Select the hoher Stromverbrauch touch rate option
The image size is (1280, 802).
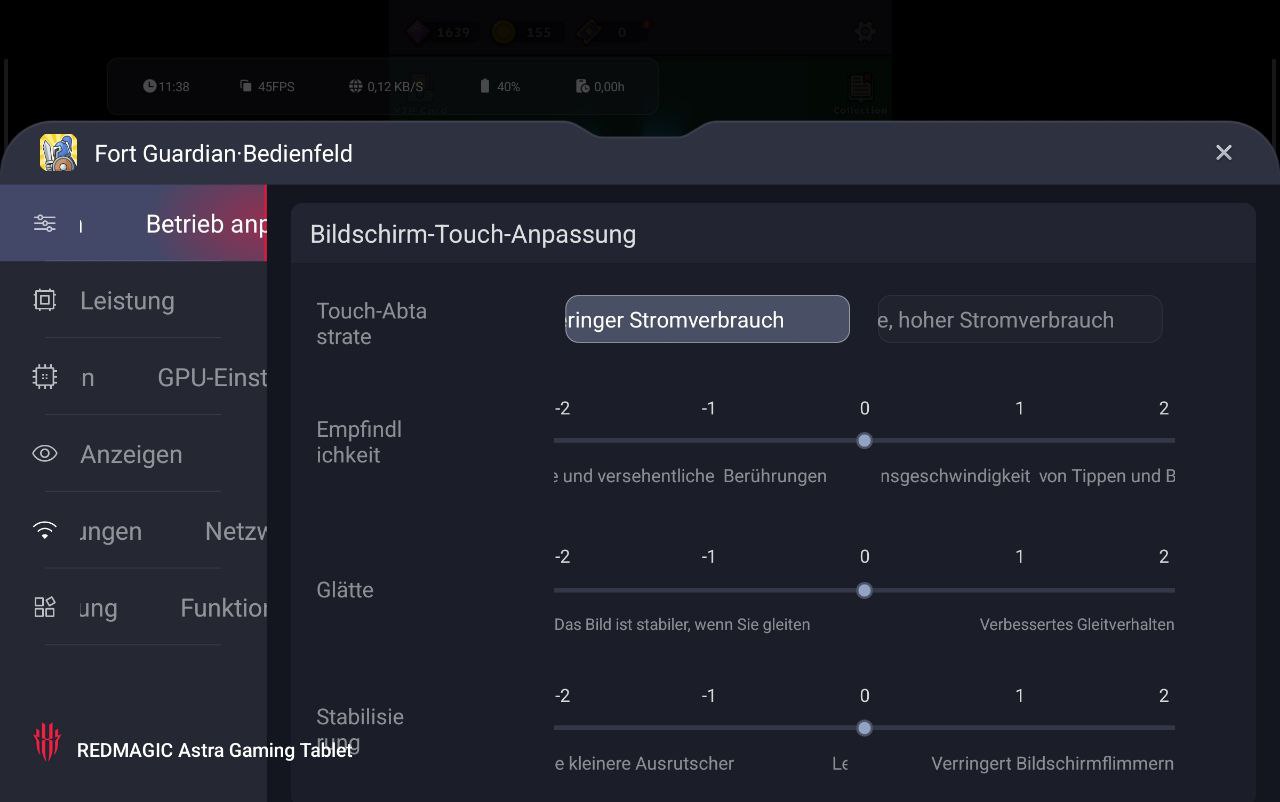pos(1020,319)
